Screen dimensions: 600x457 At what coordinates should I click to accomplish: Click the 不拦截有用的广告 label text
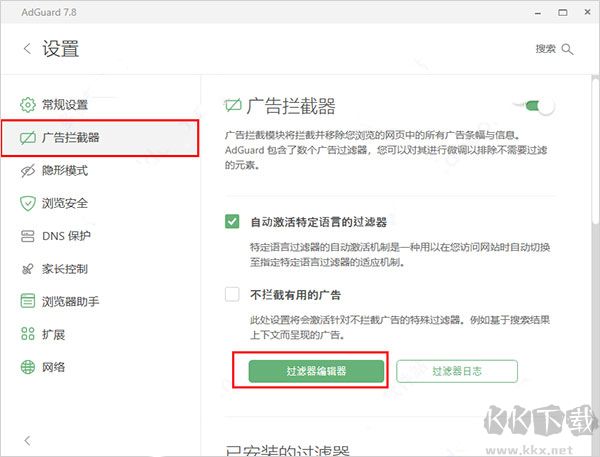pyautogui.click(x=295, y=295)
